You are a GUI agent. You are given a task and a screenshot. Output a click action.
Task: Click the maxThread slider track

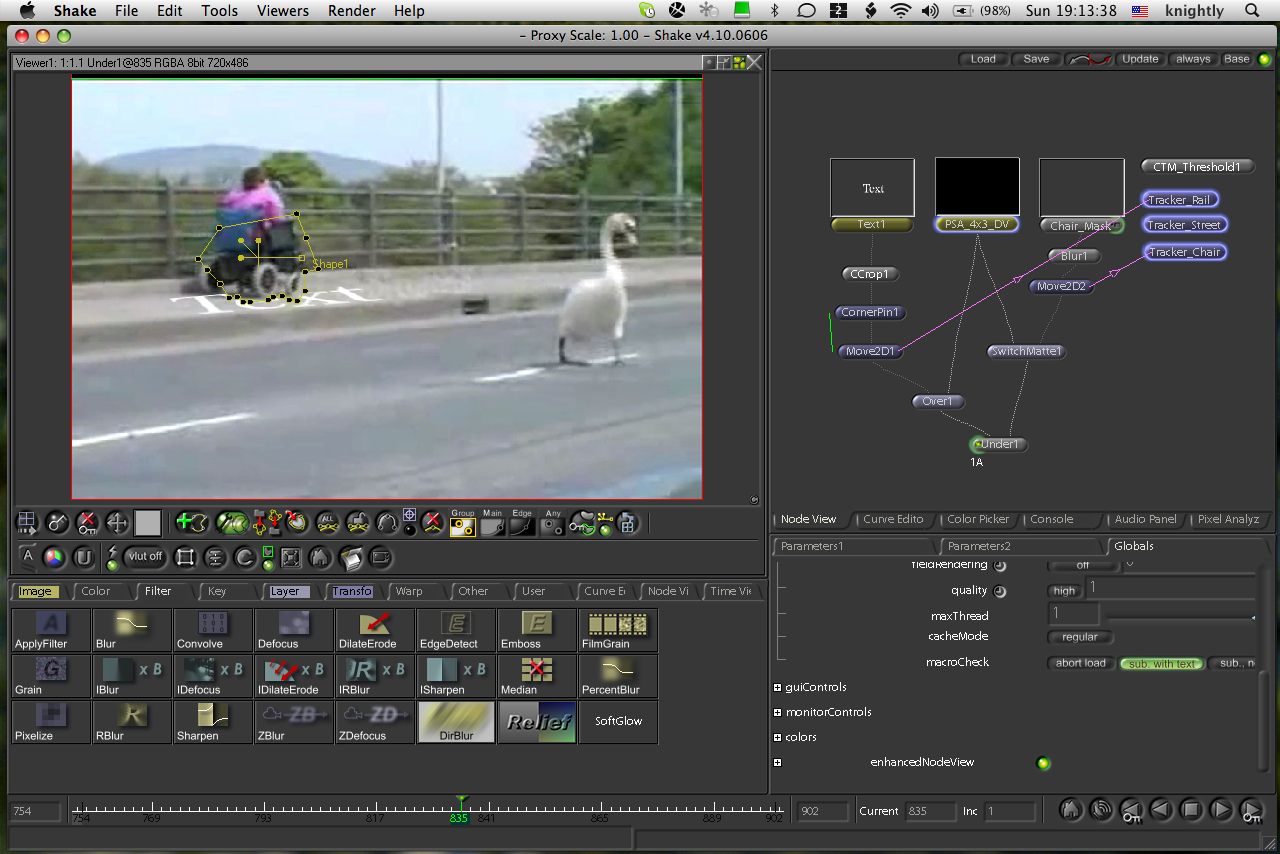pos(1180,617)
